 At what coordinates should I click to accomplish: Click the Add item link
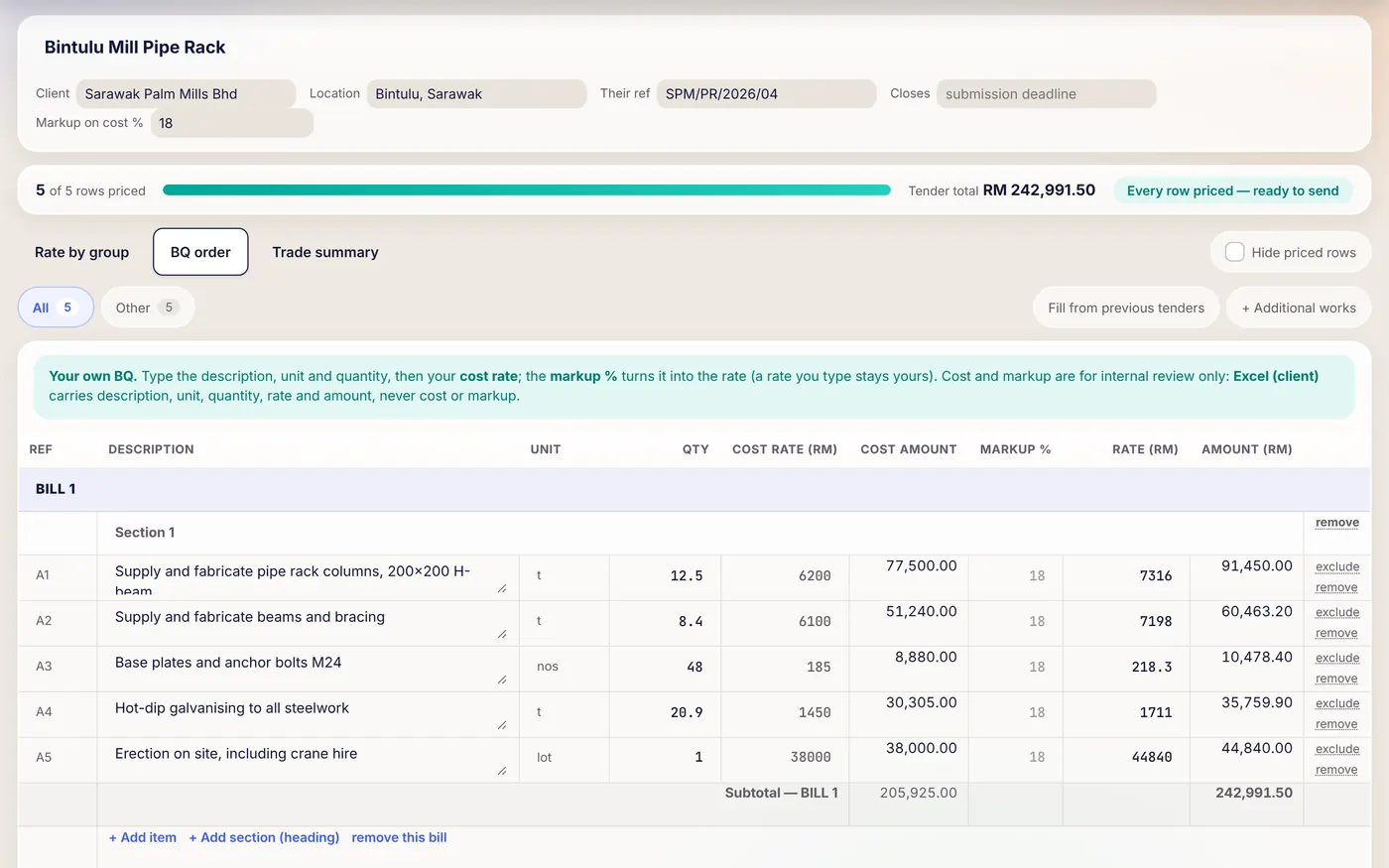click(x=143, y=837)
